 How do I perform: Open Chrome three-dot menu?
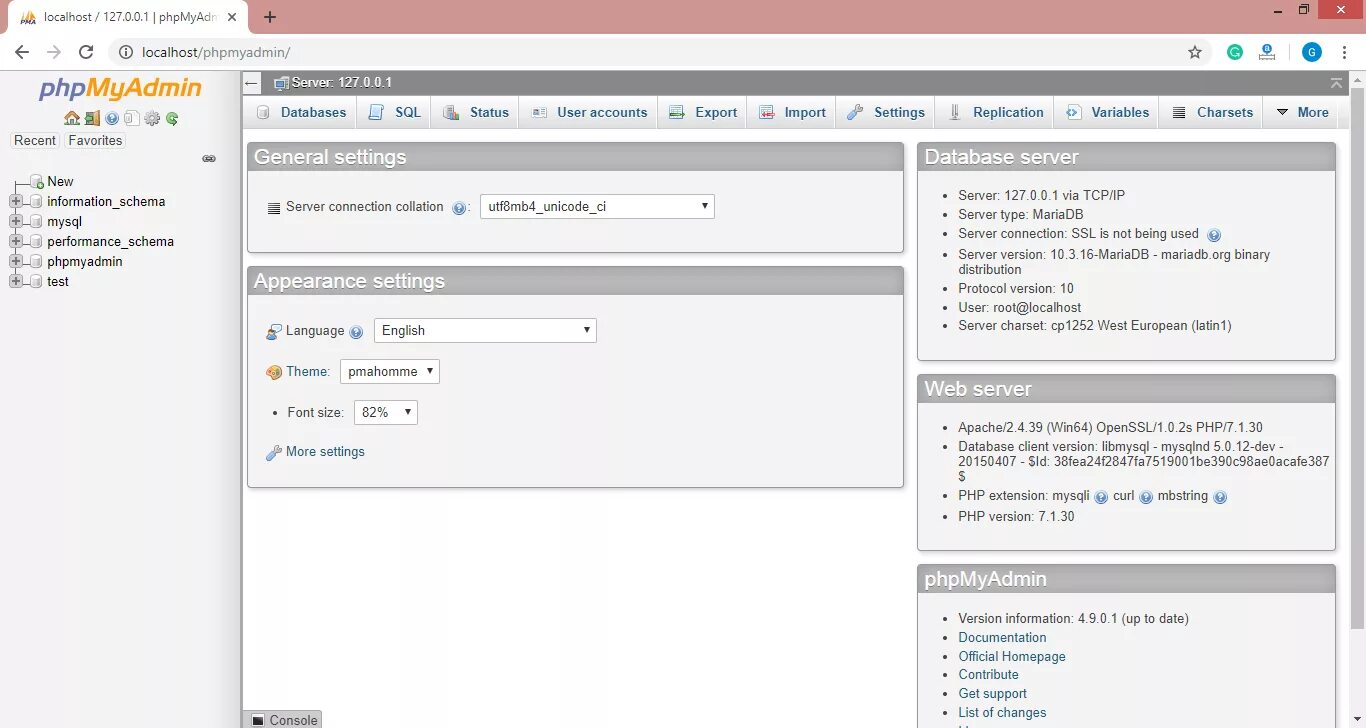[x=1344, y=52]
